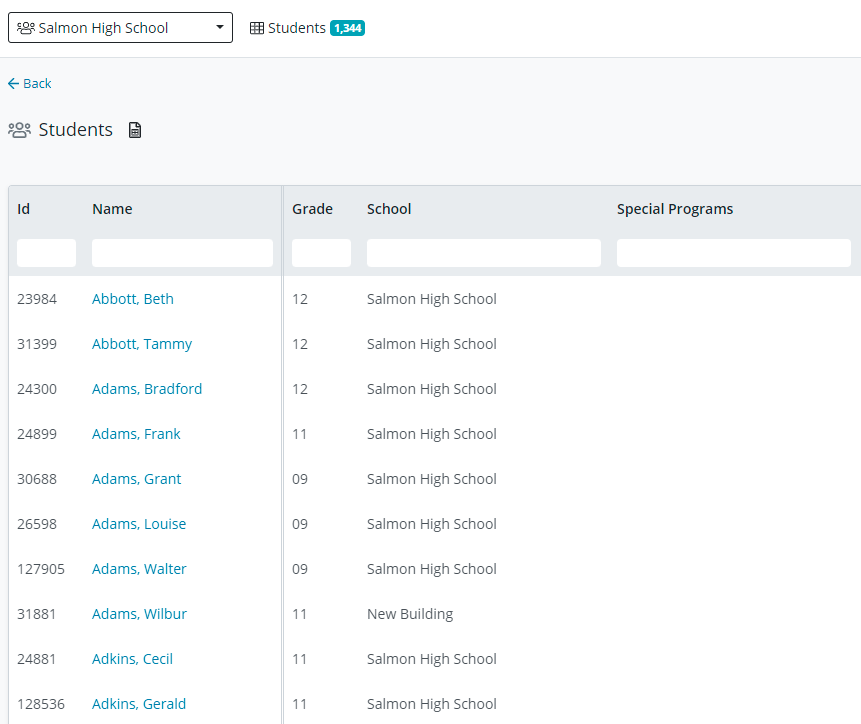Screen dimensions: 861x724
Task: Open student Adams, Louise
Action: pos(139,524)
